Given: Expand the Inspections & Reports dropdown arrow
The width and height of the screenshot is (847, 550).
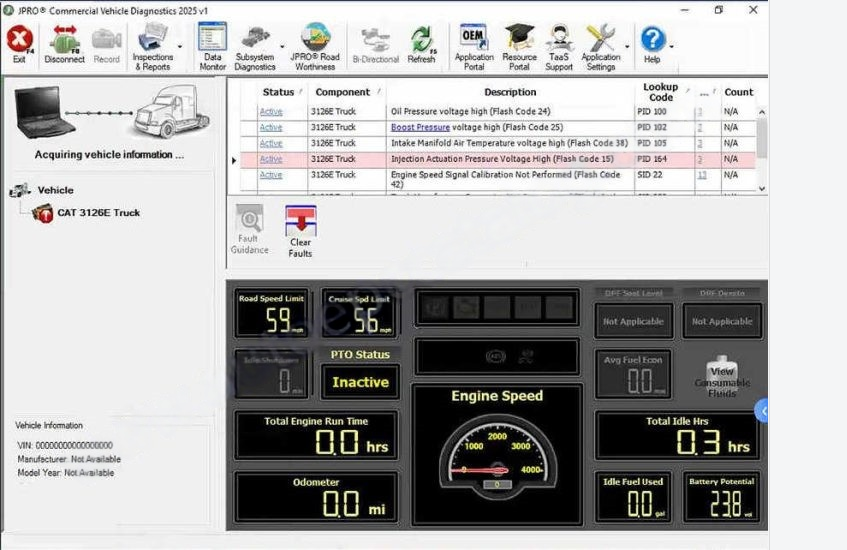Looking at the screenshot, I should coord(180,47).
